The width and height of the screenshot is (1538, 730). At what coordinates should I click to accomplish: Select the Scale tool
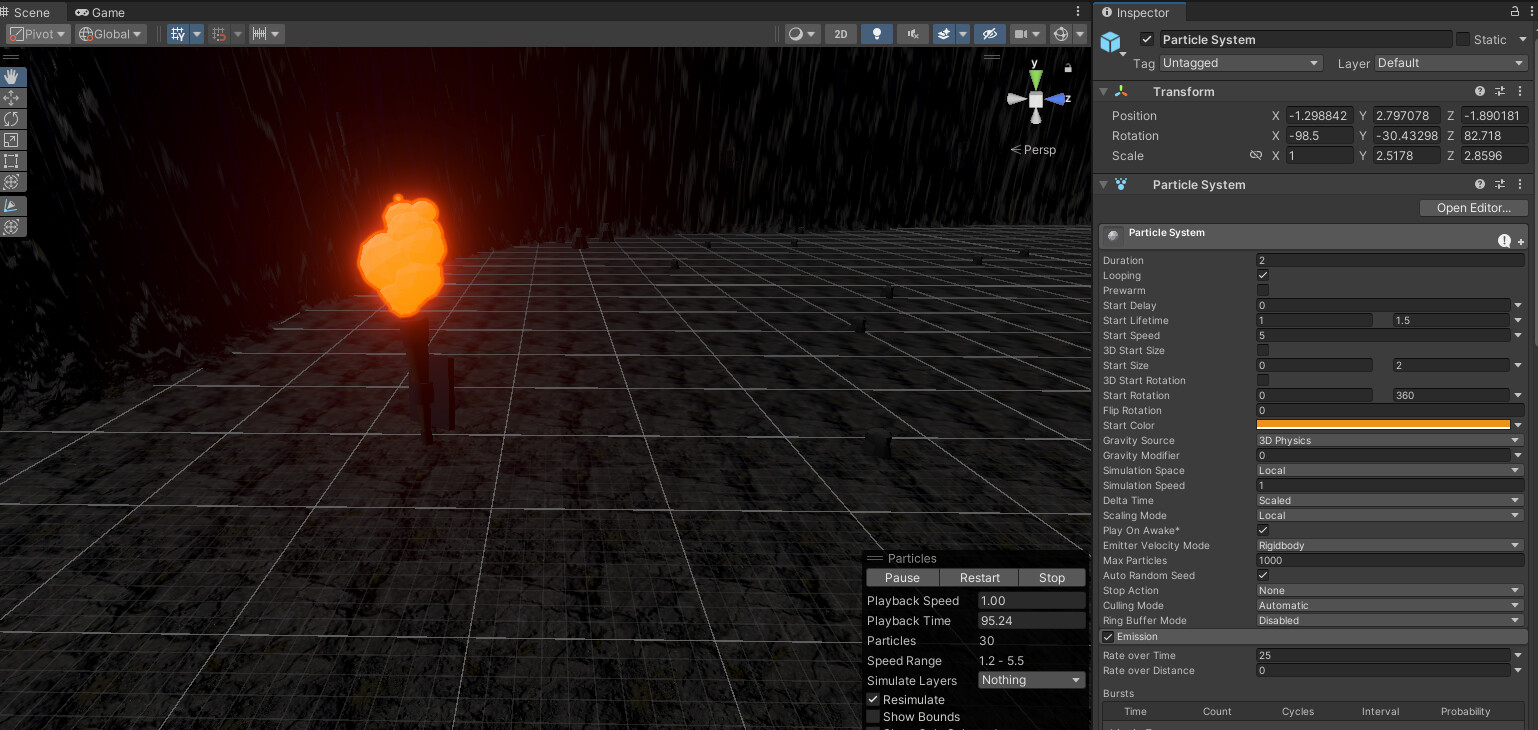[x=12, y=140]
